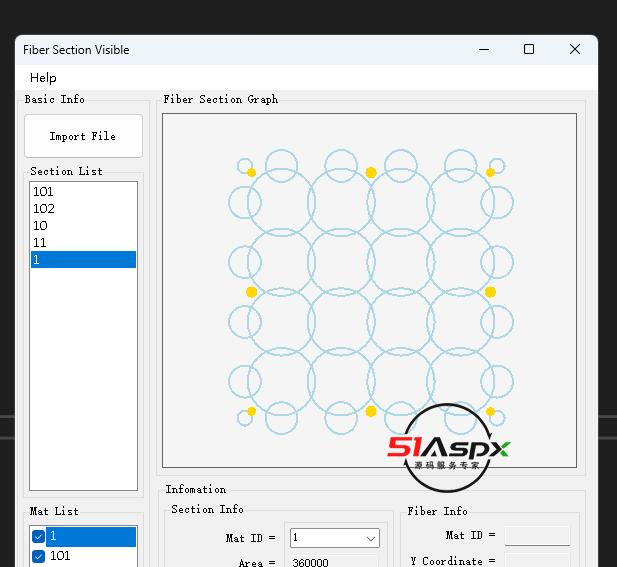Select material 1 label in Mat List
The height and width of the screenshot is (567, 617).
point(91,536)
